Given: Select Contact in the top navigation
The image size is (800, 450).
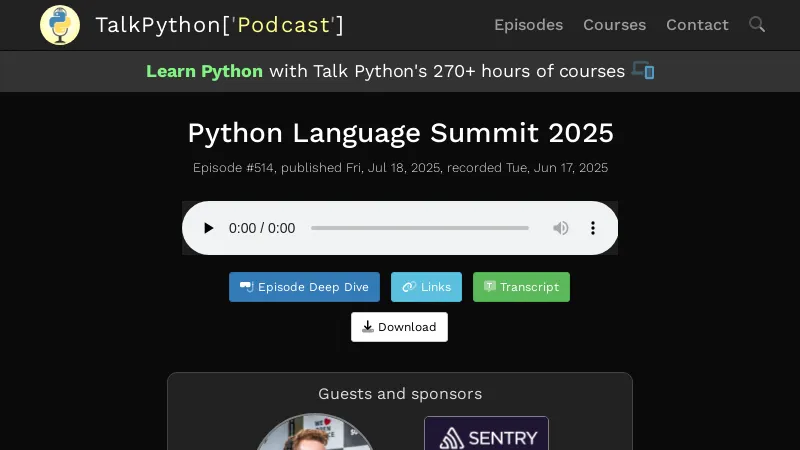Looking at the screenshot, I should click(697, 25).
